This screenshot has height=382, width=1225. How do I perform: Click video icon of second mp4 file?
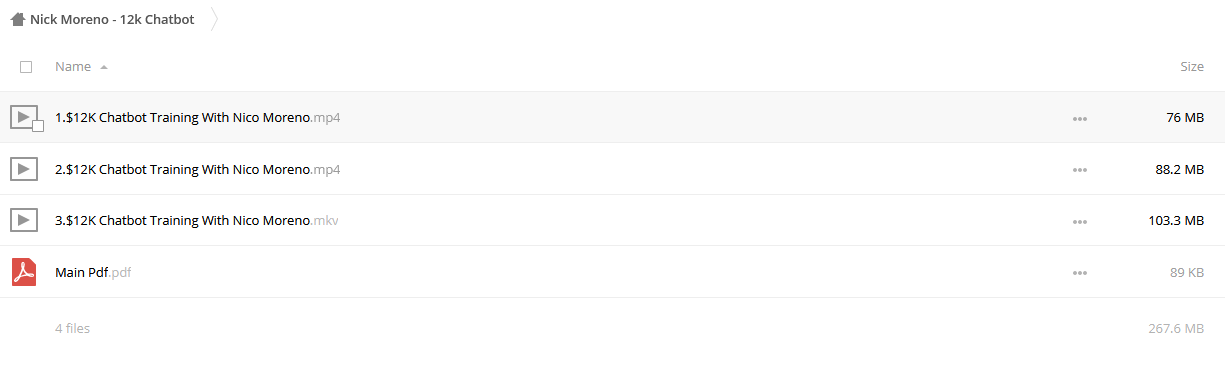click(24, 169)
